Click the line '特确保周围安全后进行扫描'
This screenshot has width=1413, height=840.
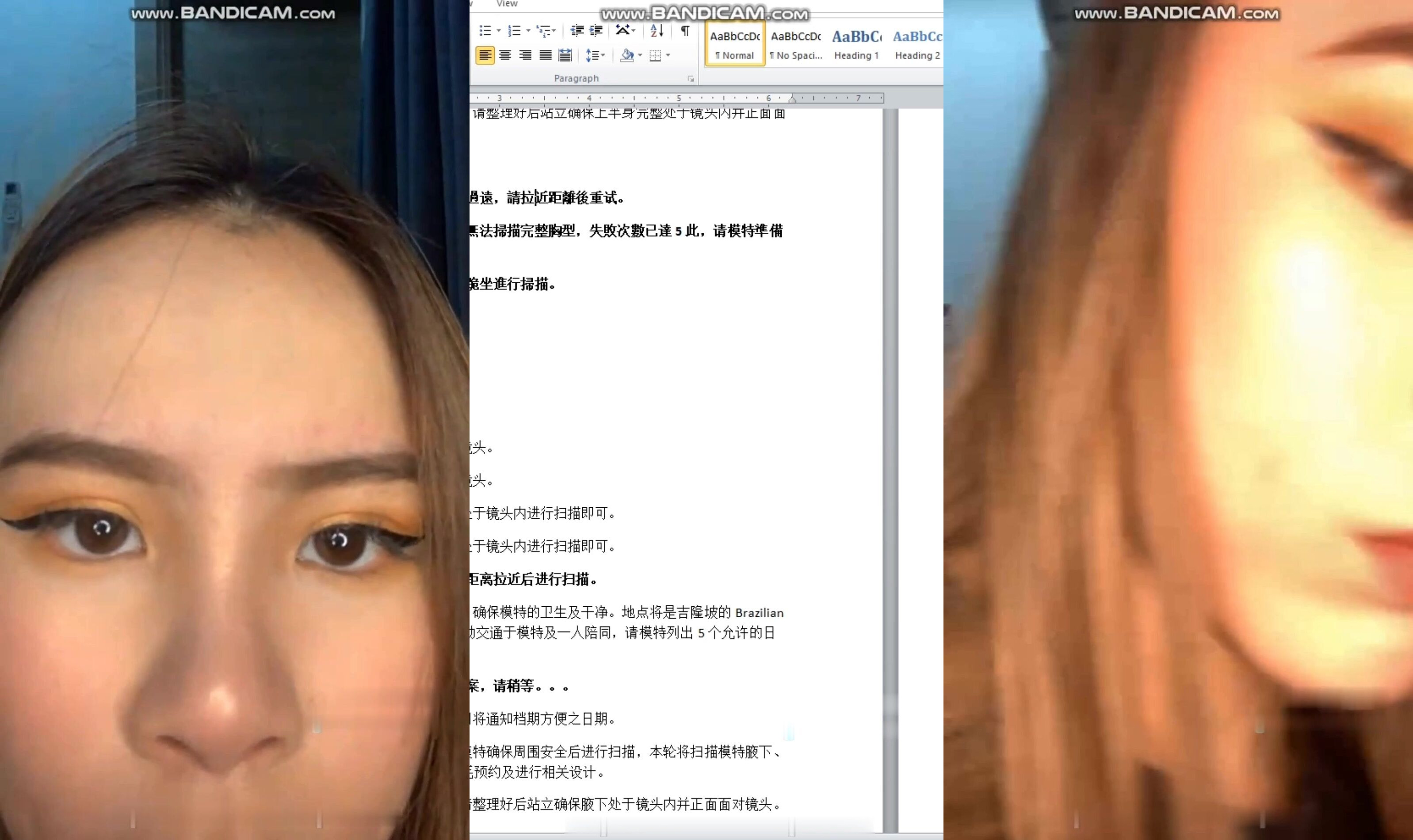coord(554,752)
